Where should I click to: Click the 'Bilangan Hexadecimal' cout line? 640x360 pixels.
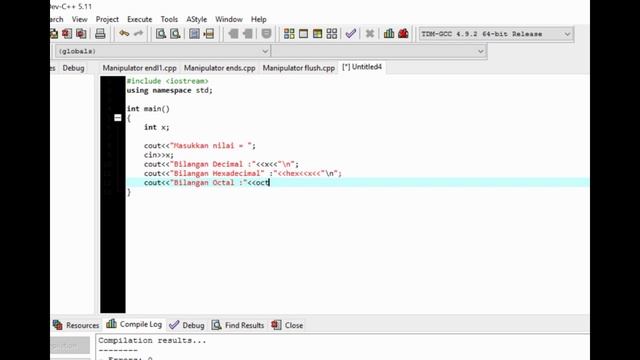point(242,173)
